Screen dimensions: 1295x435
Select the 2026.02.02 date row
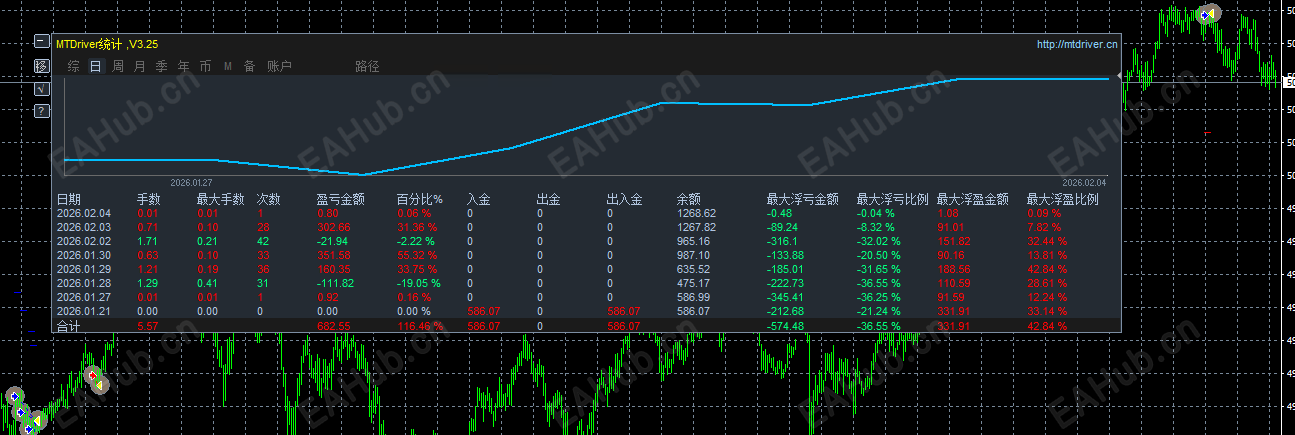click(84, 241)
